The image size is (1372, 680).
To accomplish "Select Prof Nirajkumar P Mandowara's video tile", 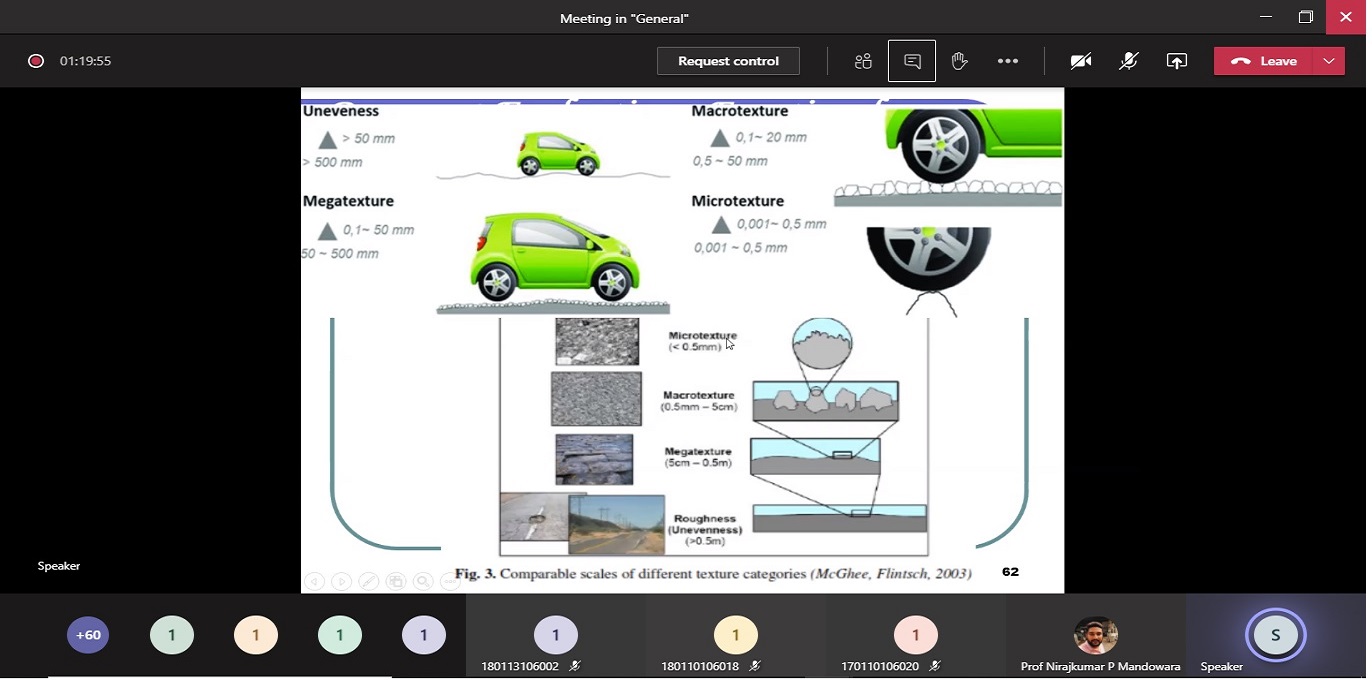I will [x=1096, y=636].
